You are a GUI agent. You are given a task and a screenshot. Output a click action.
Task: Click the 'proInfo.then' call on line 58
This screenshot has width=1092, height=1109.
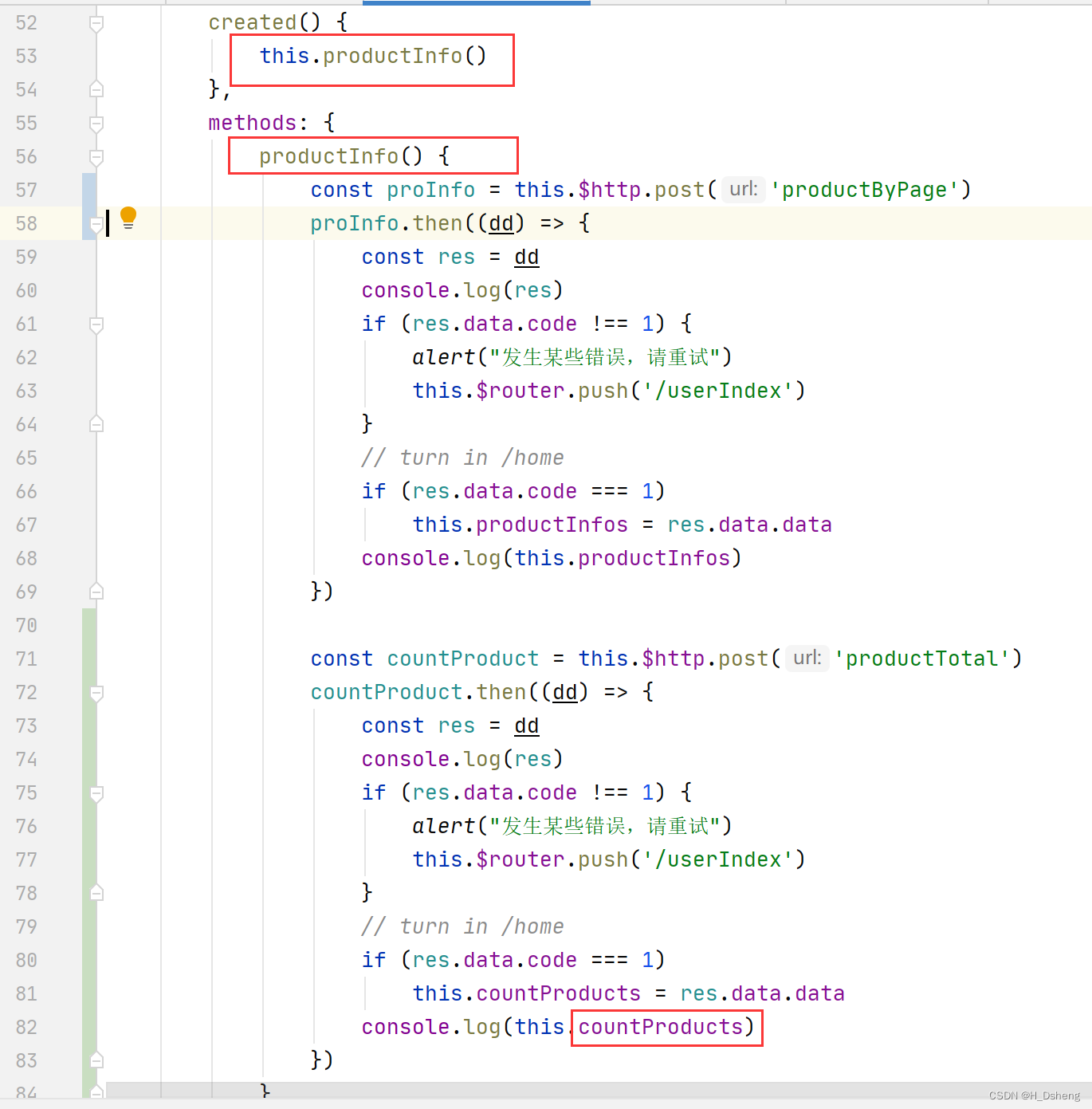(387, 223)
